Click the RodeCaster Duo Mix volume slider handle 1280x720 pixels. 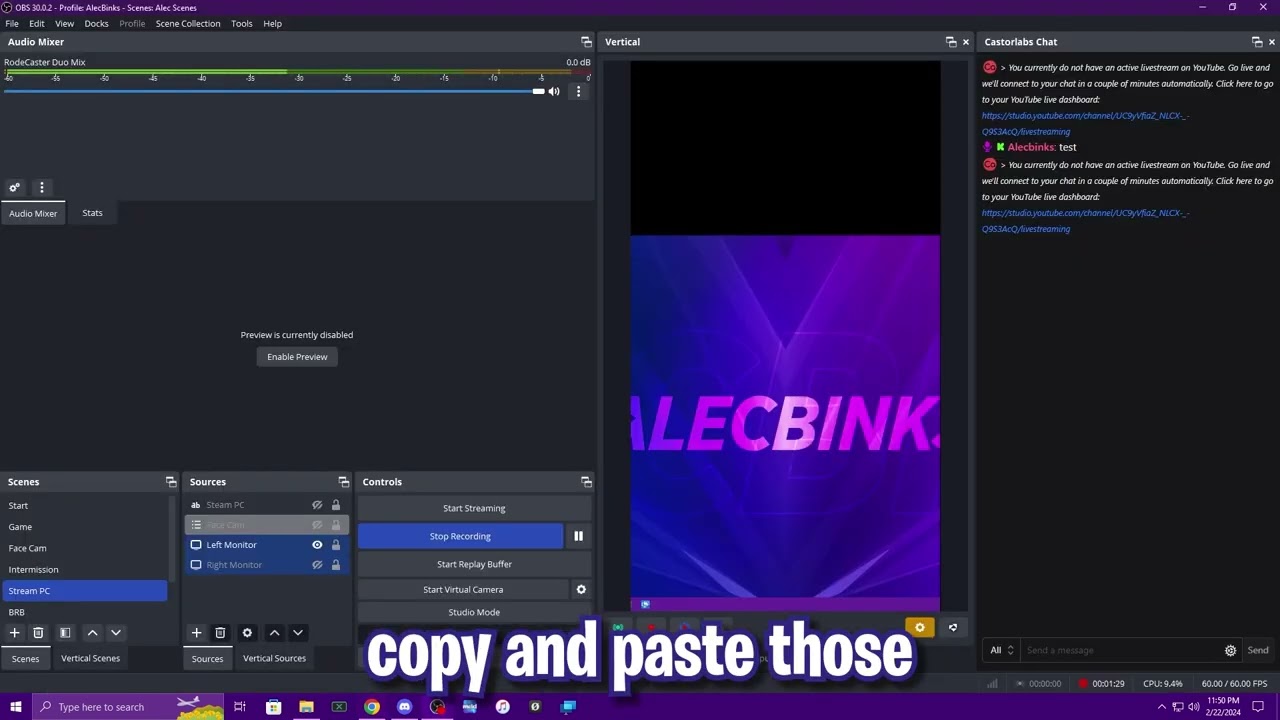[539, 91]
